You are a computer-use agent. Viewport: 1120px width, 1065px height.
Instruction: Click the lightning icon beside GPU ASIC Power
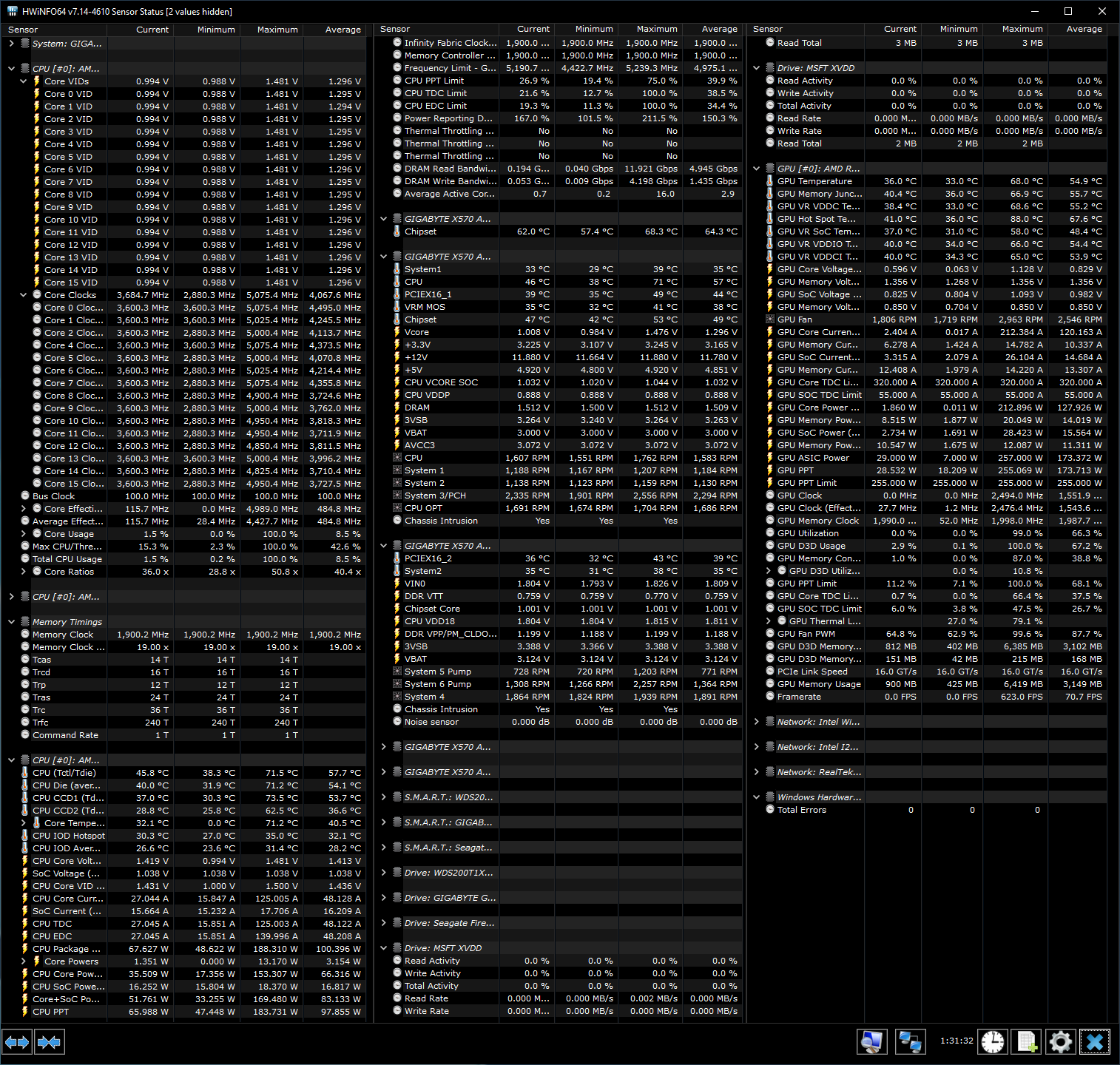tap(770, 458)
